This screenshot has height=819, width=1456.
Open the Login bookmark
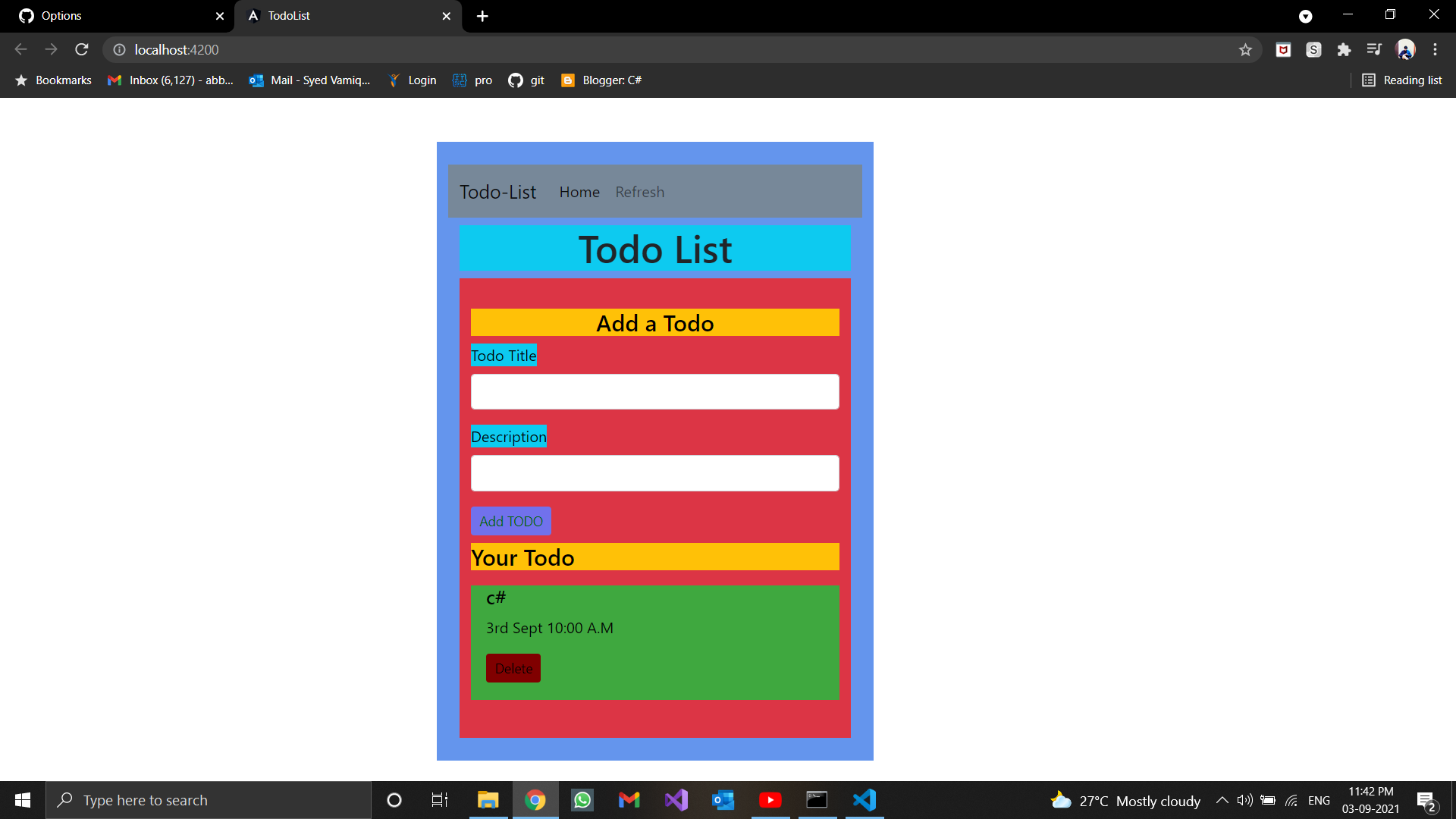(x=412, y=80)
